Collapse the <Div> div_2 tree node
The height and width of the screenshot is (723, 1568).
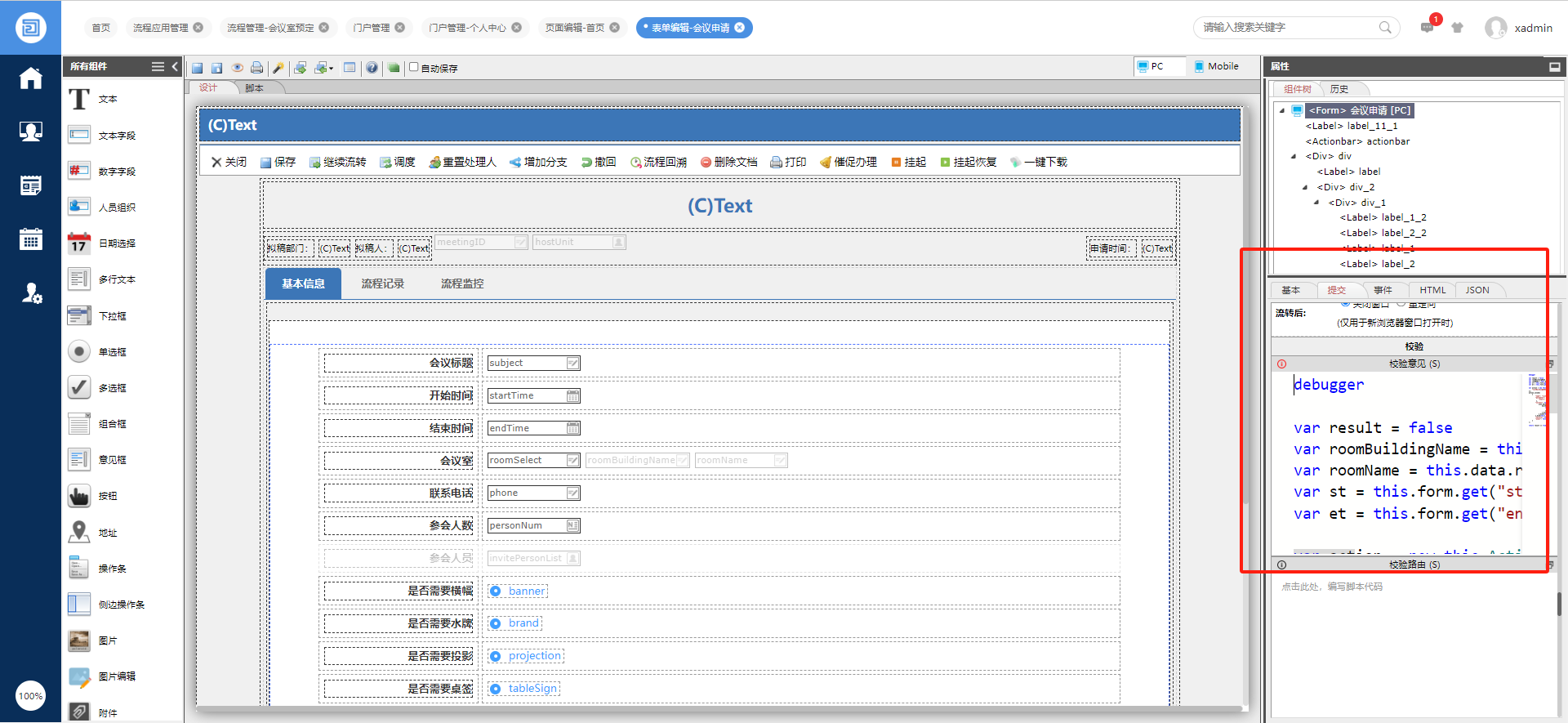[1305, 187]
